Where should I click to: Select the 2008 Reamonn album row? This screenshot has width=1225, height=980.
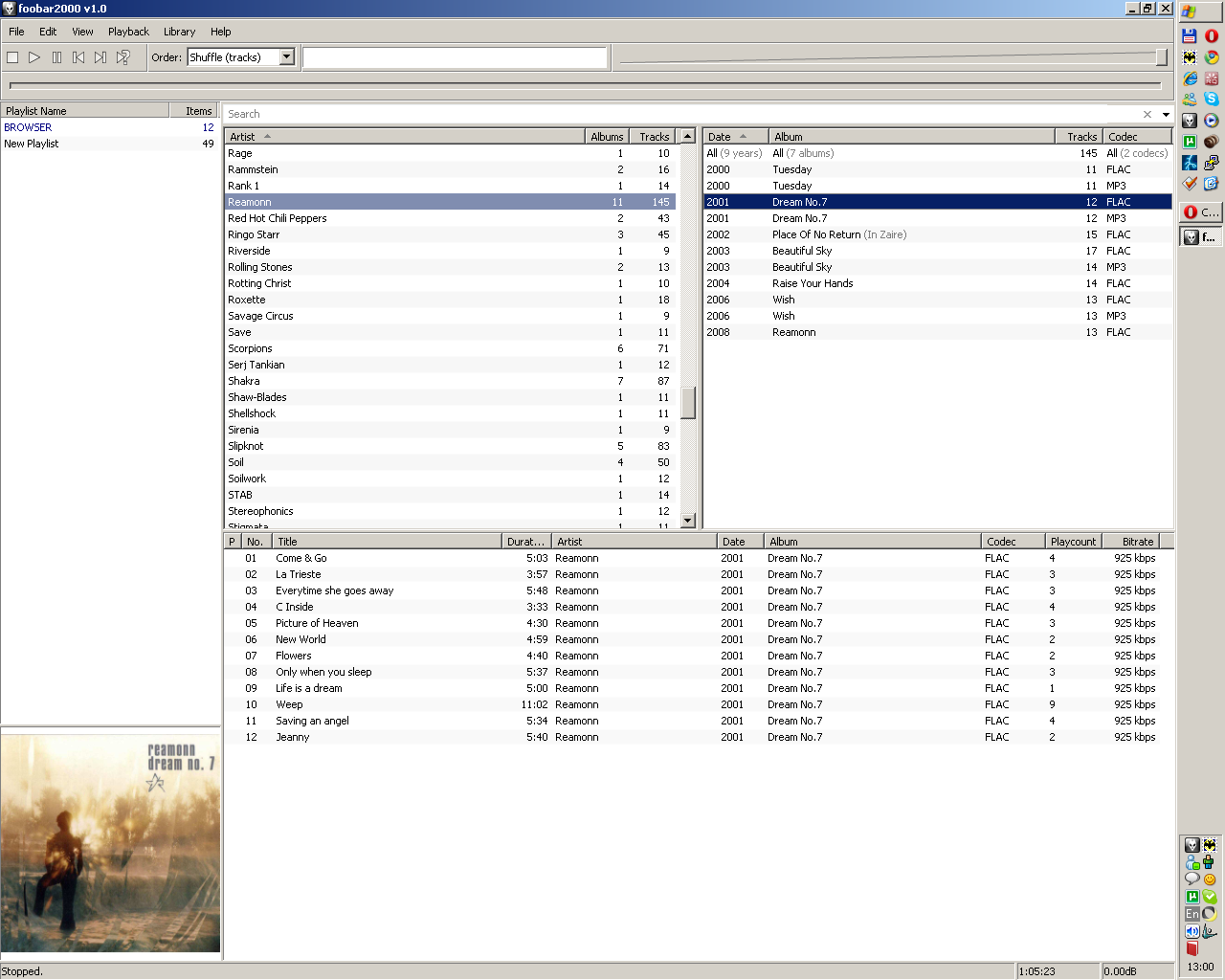click(938, 332)
